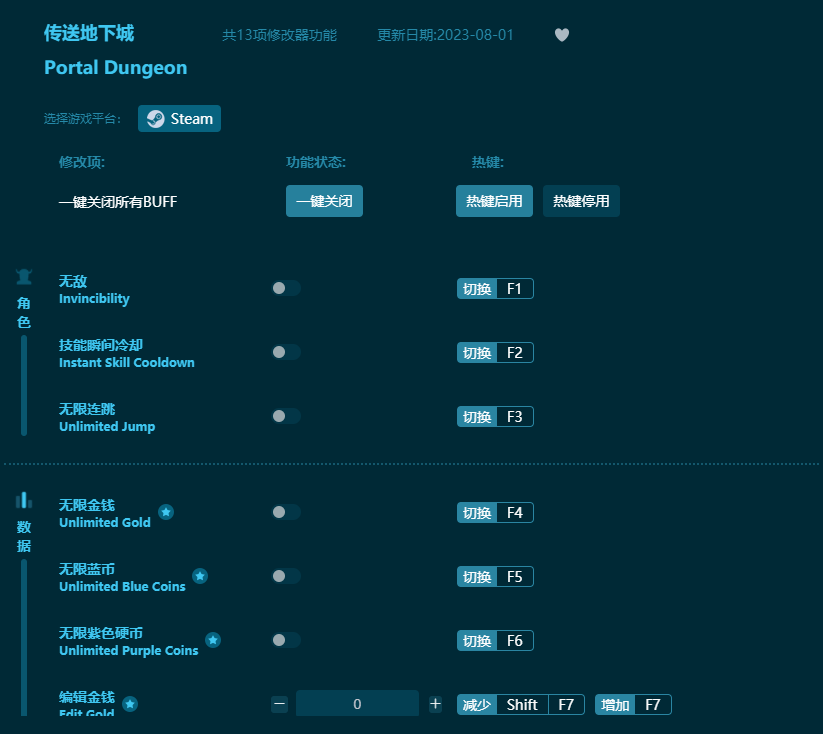Viewport: 823px width, 734px height.
Task: Click the star icon beside Unlimited Gold
Action: tap(166, 511)
